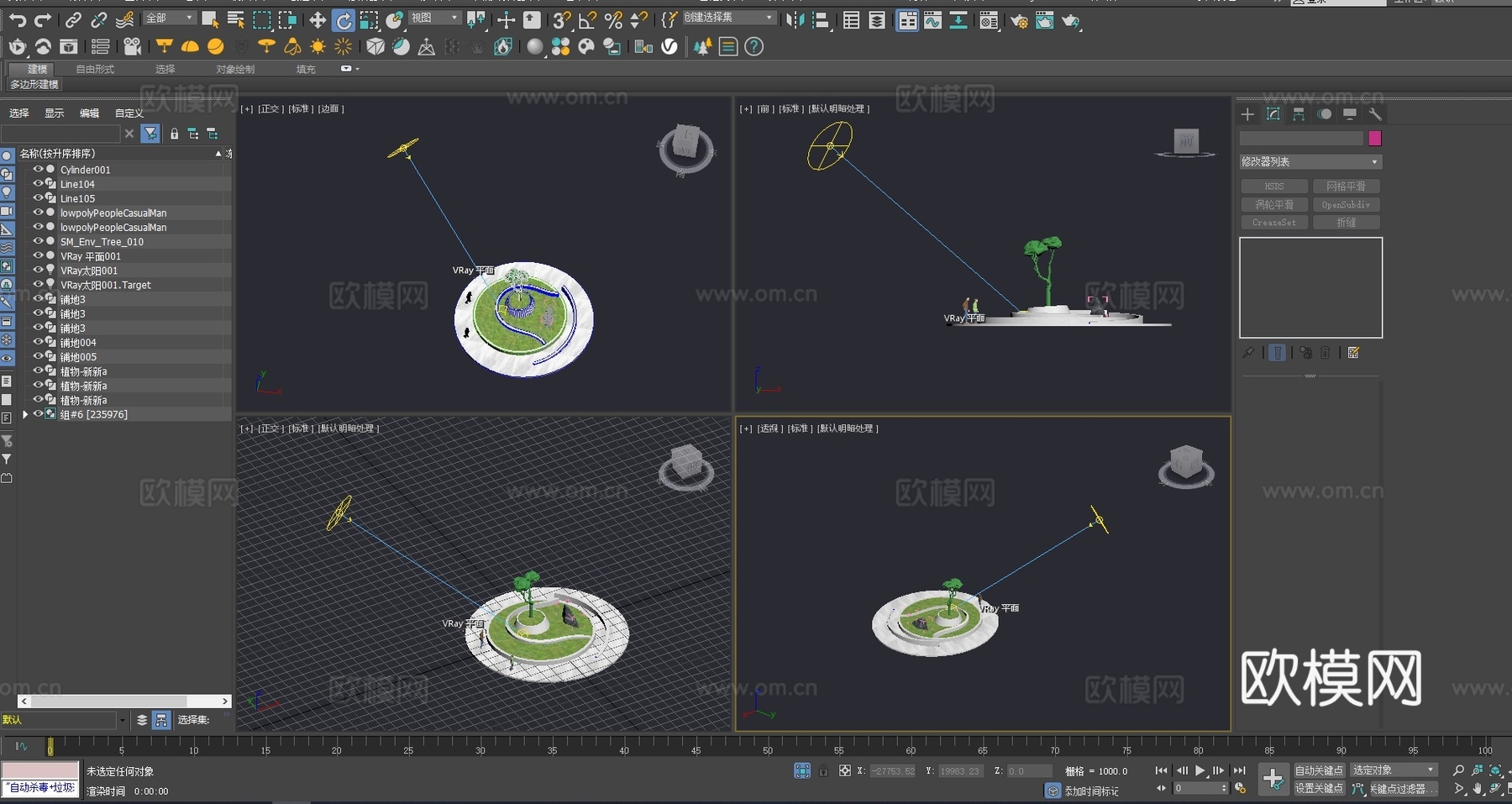Open the 视图 reference coordinate dropdown
This screenshot has width=1512, height=804.
click(434, 18)
